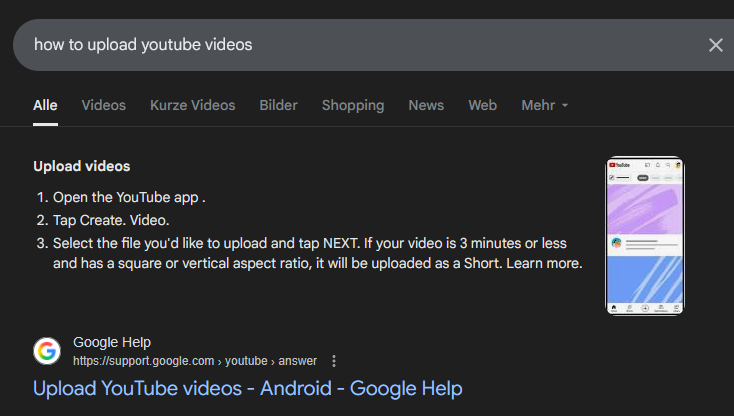Click the text 'Select the file you'd like to upload'
Image resolution: width=734 pixels, height=416 pixels.
[160, 243]
